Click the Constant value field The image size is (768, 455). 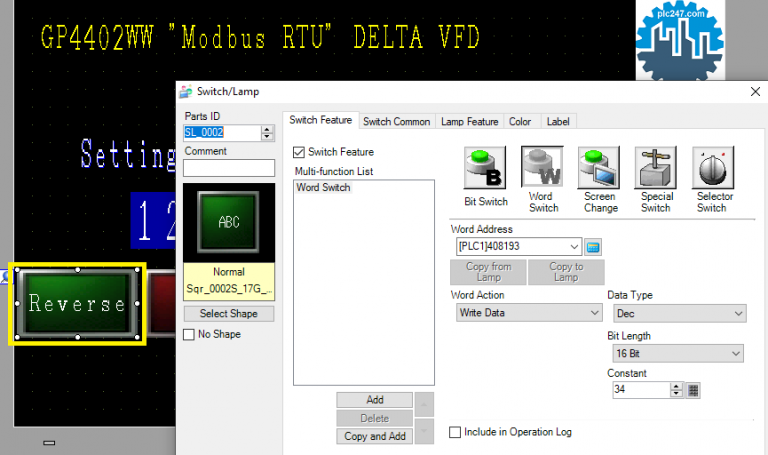coord(641,390)
